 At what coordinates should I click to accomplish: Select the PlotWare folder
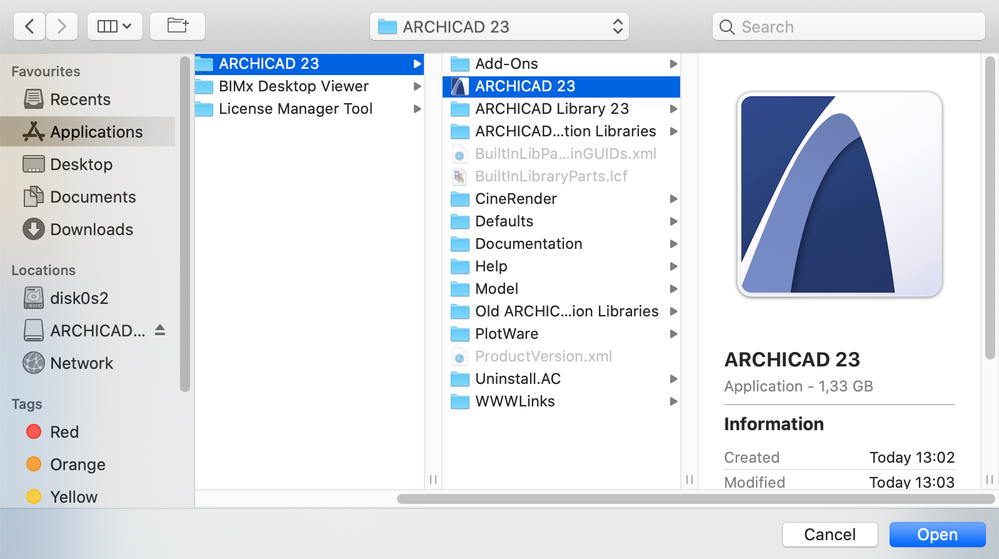coord(561,334)
